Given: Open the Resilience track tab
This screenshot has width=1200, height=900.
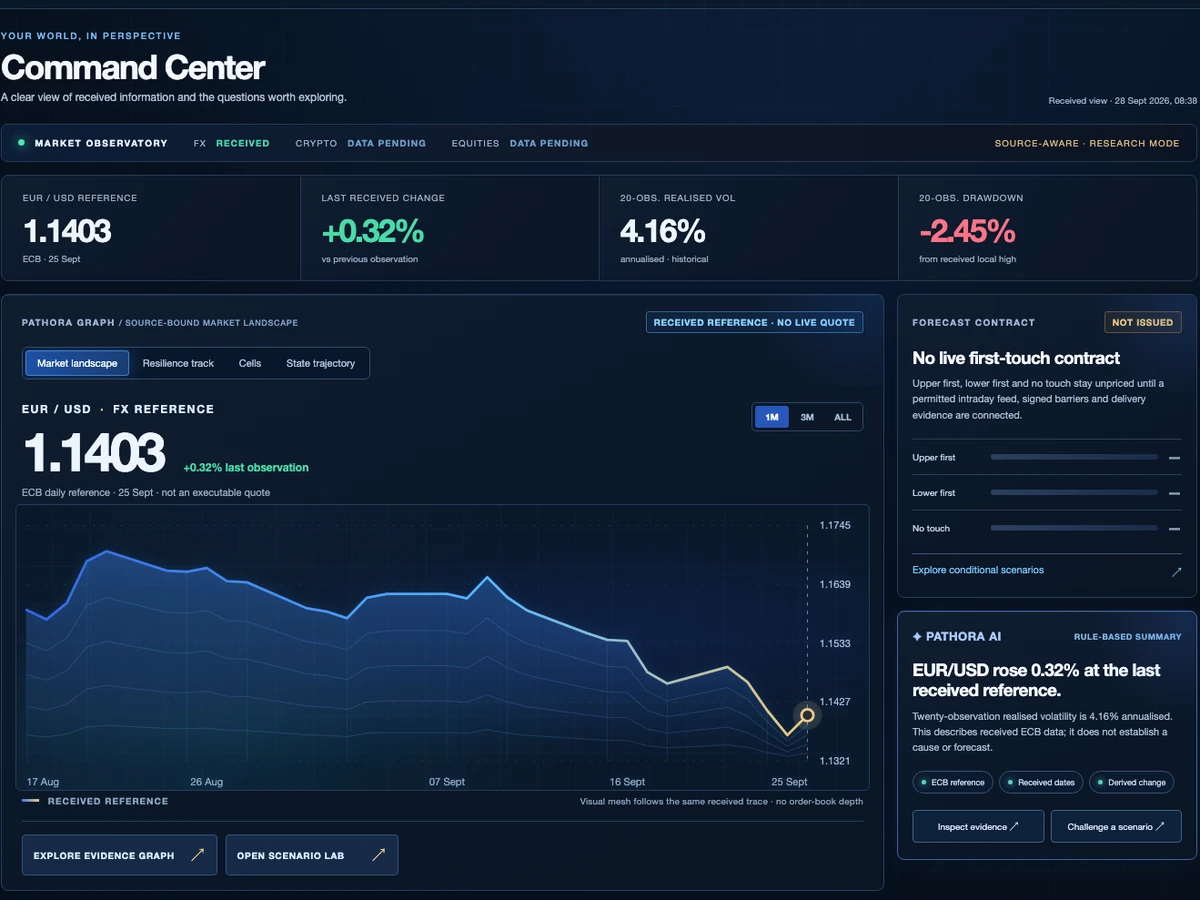Looking at the screenshot, I should (x=178, y=363).
